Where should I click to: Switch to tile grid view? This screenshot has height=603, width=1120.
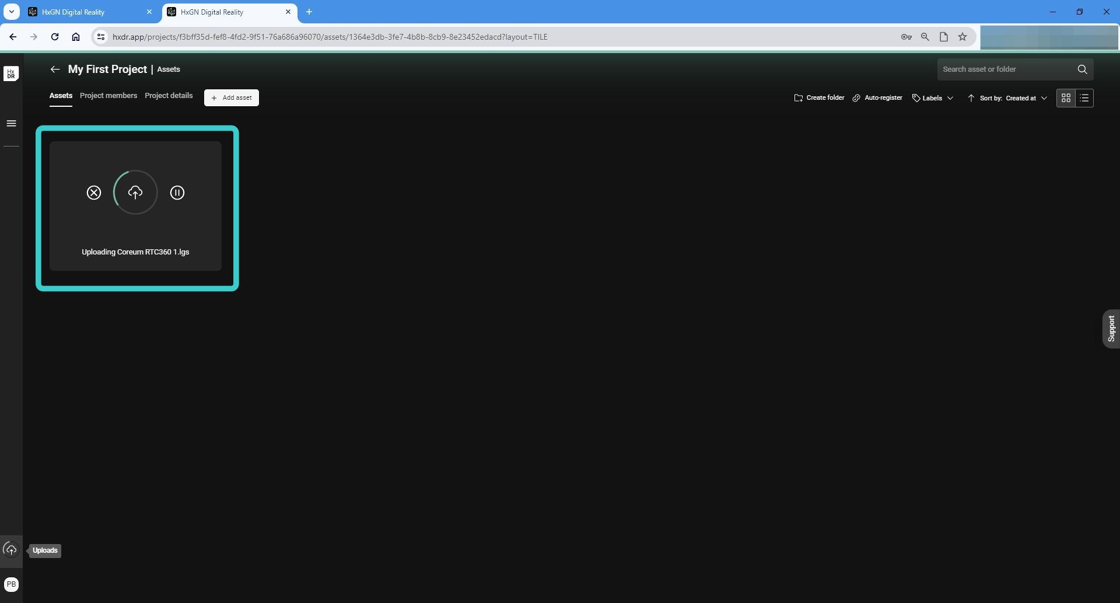click(1066, 98)
